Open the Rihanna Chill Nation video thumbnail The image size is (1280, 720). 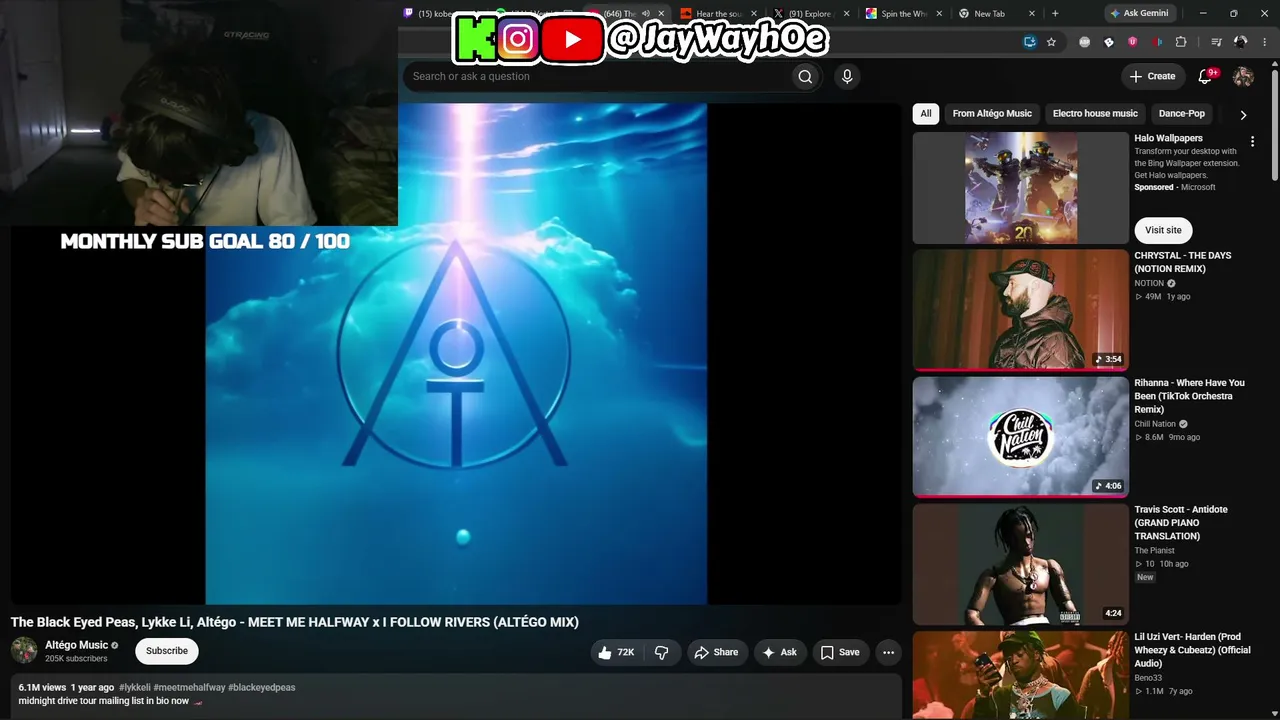pos(1020,437)
